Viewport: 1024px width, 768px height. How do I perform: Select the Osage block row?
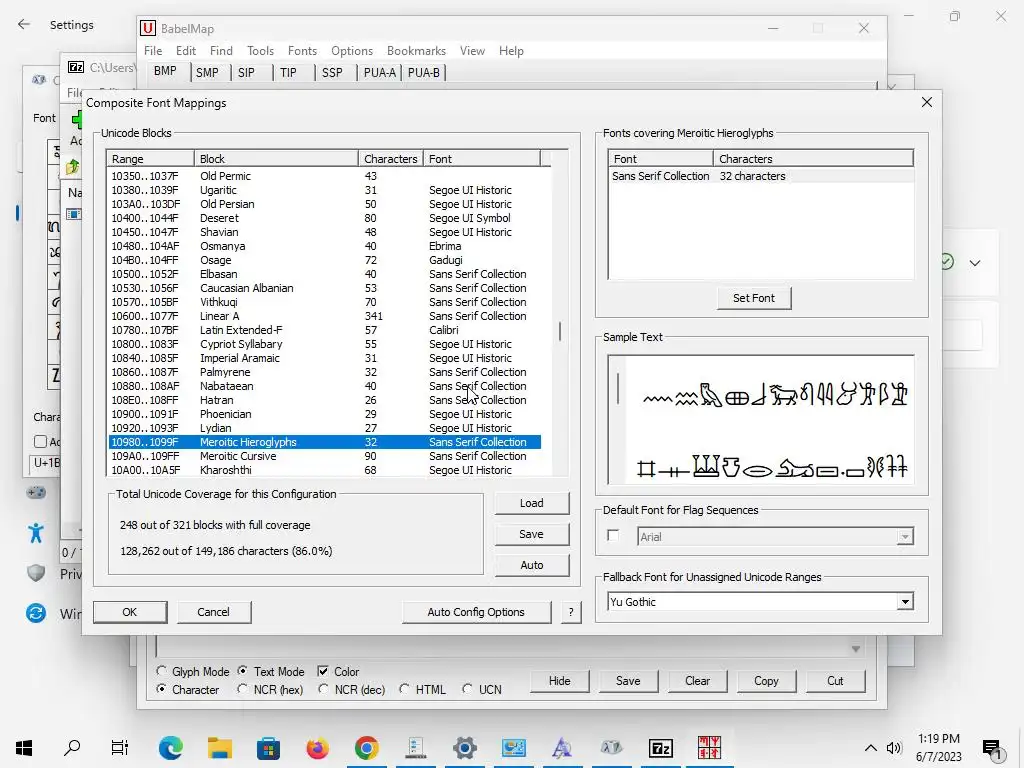tap(325, 260)
